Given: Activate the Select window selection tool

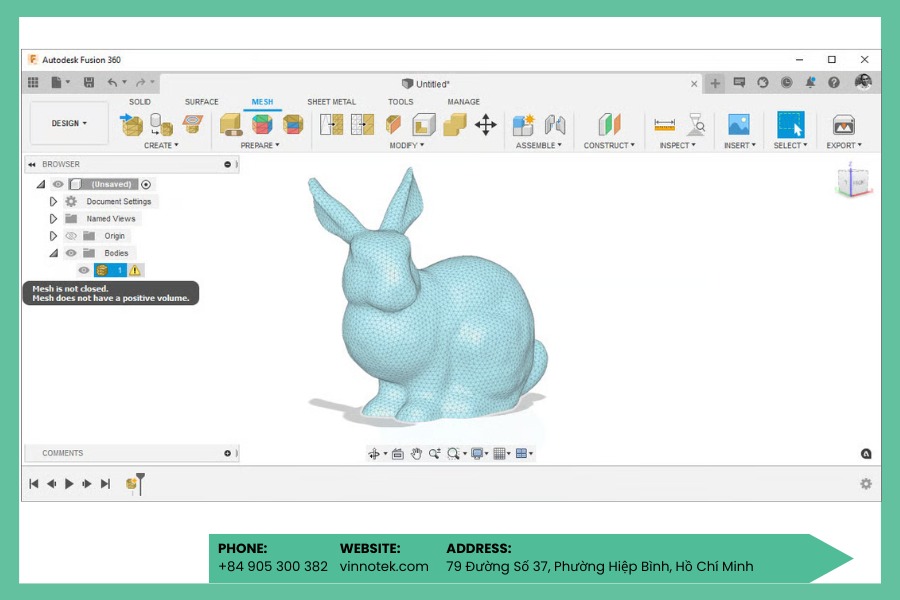Looking at the screenshot, I should [x=790, y=125].
